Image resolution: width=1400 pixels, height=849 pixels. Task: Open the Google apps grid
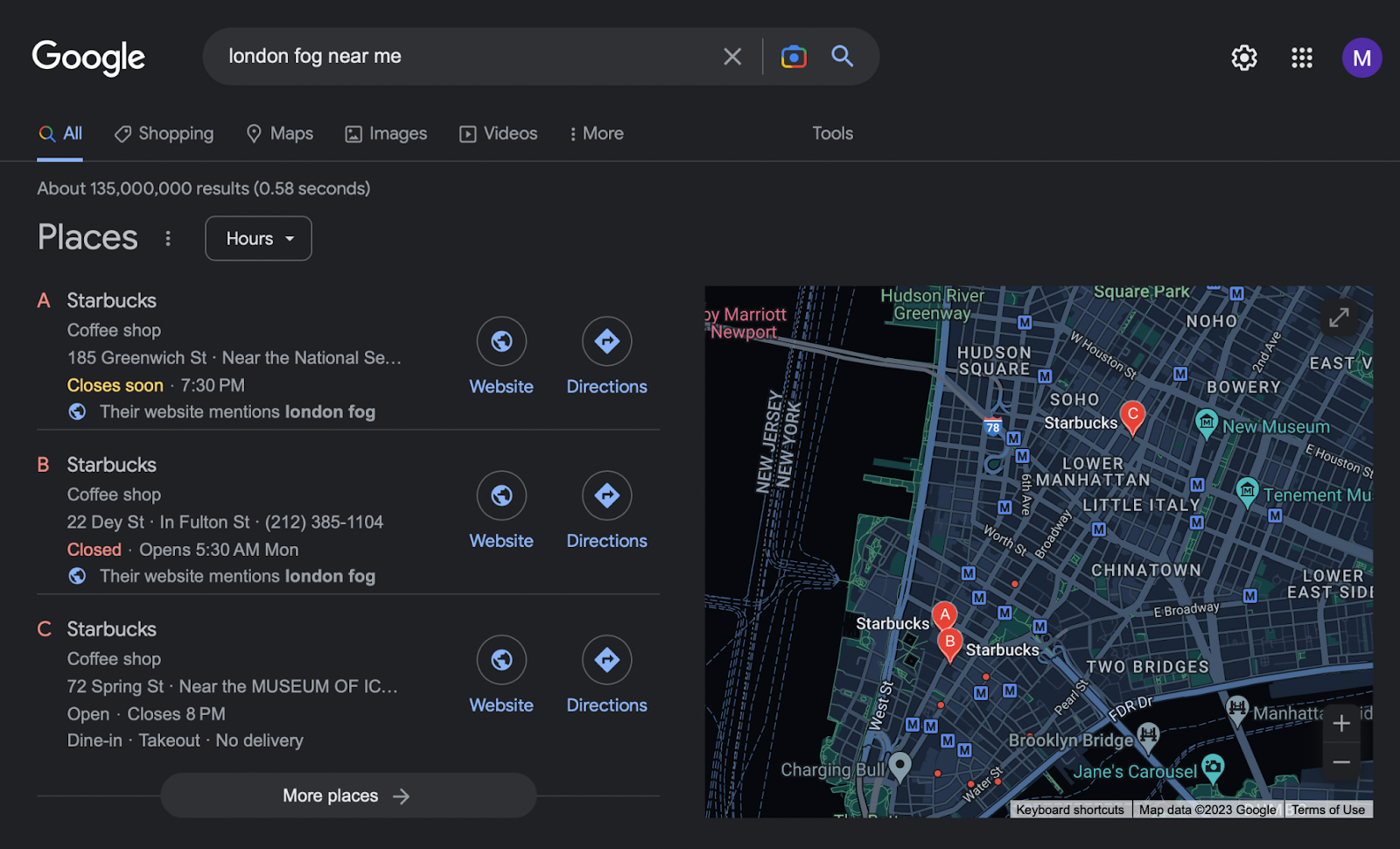click(x=1302, y=58)
